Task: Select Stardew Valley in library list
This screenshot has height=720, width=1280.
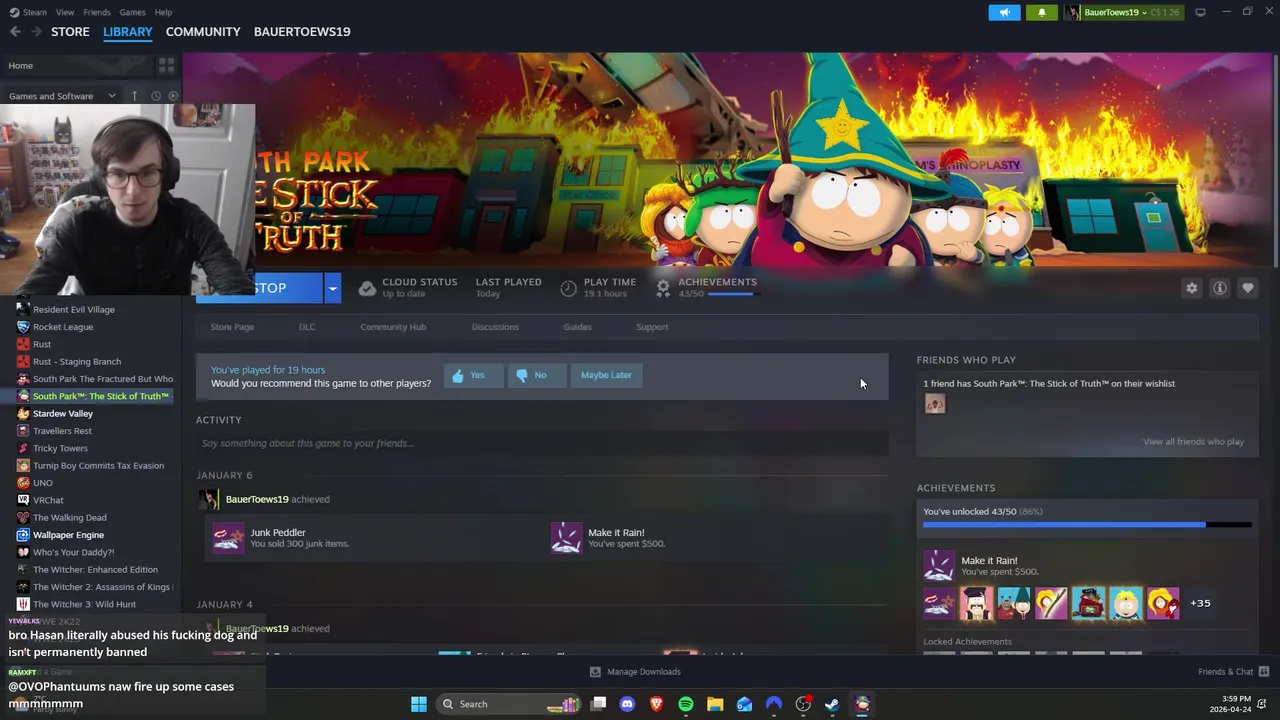Action: pyautogui.click(x=63, y=414)
